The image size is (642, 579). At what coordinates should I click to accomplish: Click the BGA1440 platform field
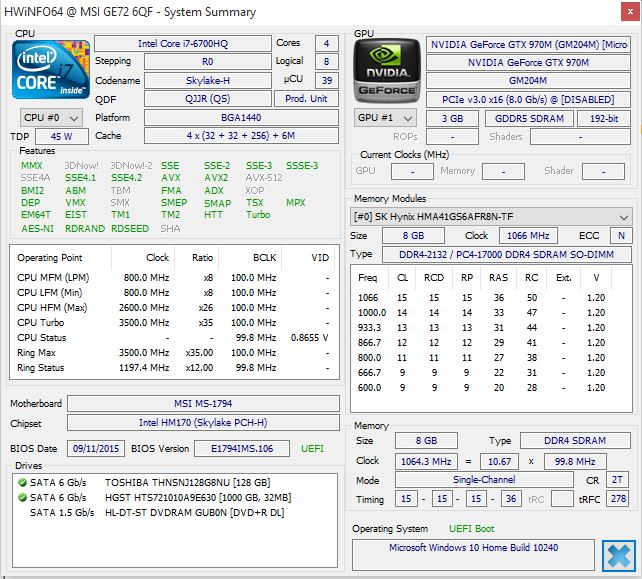pos(241,118)
